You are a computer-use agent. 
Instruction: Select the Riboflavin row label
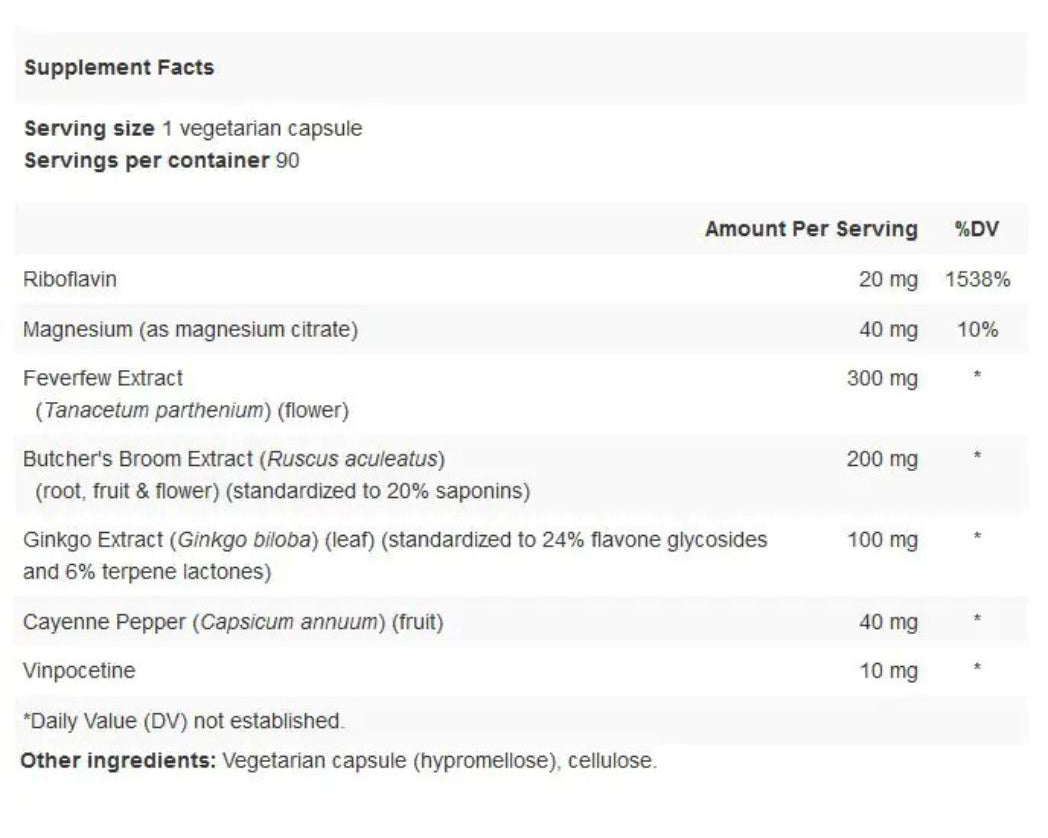point(70,279)
